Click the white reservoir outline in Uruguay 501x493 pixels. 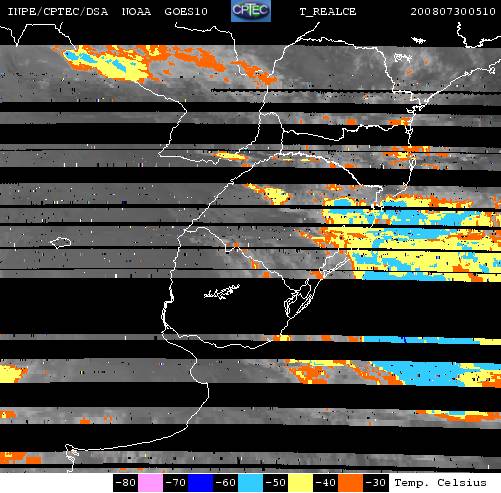coord(222,292)
